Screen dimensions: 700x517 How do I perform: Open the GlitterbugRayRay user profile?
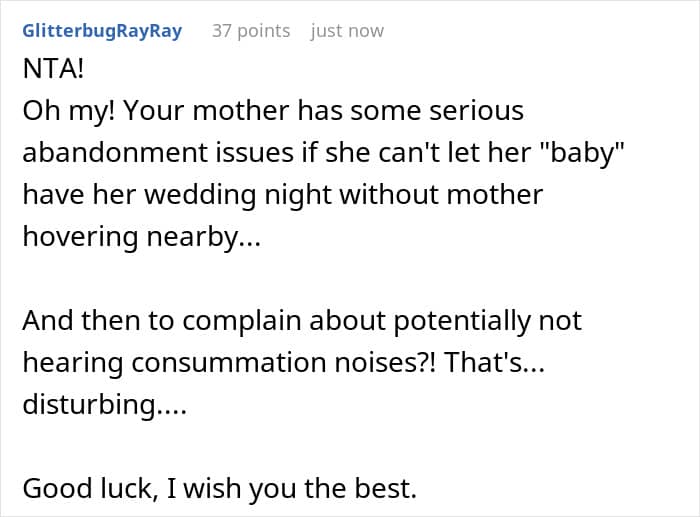102,31
